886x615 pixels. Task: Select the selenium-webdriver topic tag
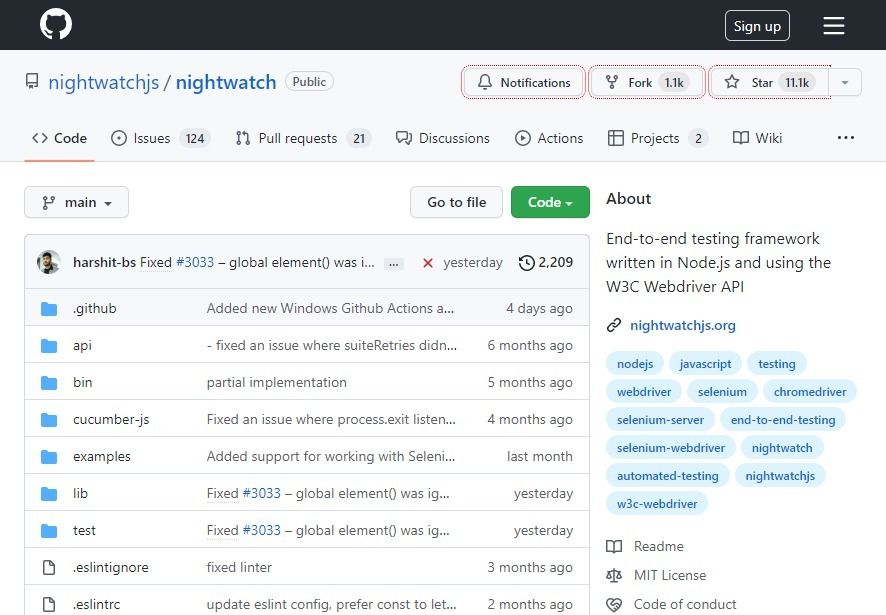[671, 448]
